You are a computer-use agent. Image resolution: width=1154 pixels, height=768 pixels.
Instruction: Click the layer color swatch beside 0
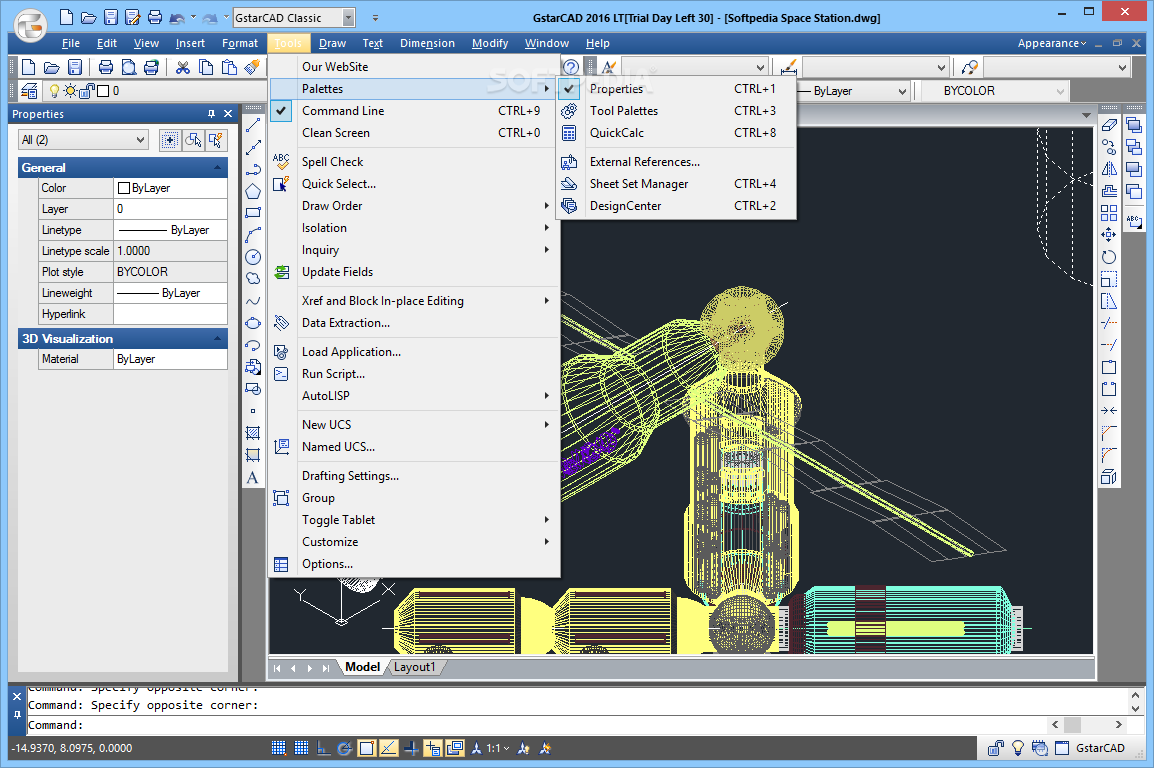point(103,91)
